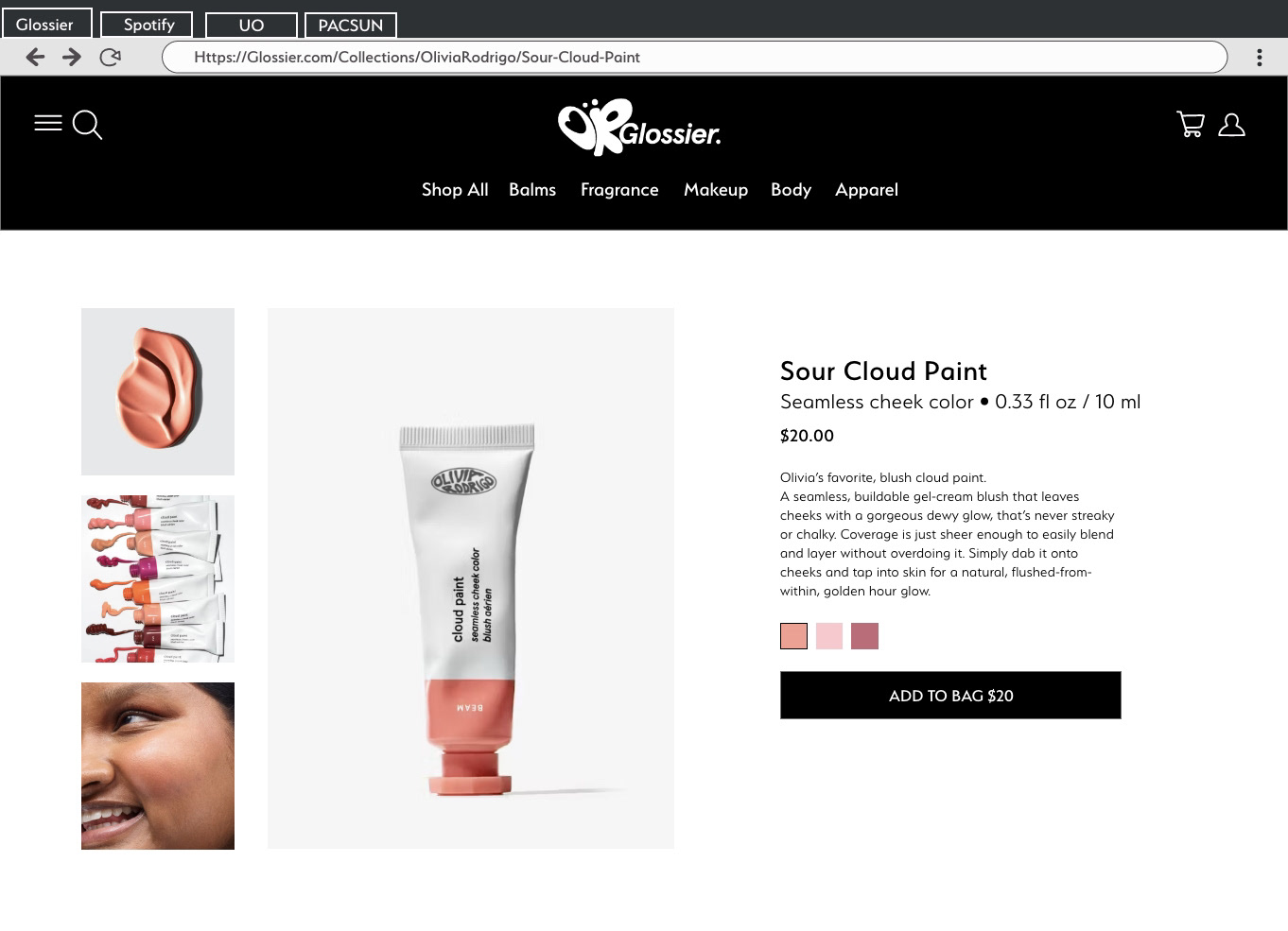This screenshot has height=931, width=1288.
Task: Open the user account icon
Action: pos(1231,125)
